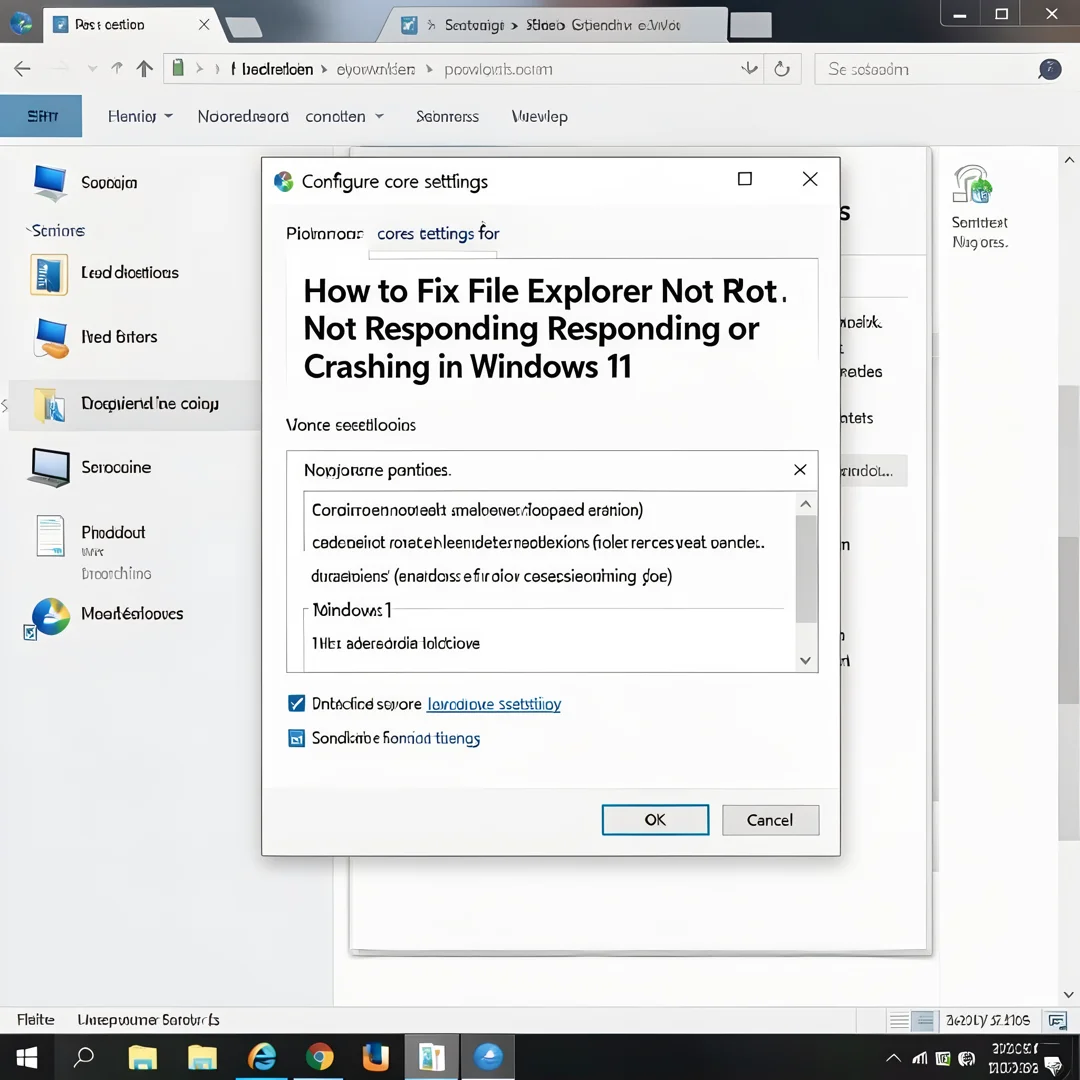Image resolution: width=1080 pixels, height=1080 pixels.
Task: Select the 'Soooojcn' monitor icon in sidebar
Action: 50,183
